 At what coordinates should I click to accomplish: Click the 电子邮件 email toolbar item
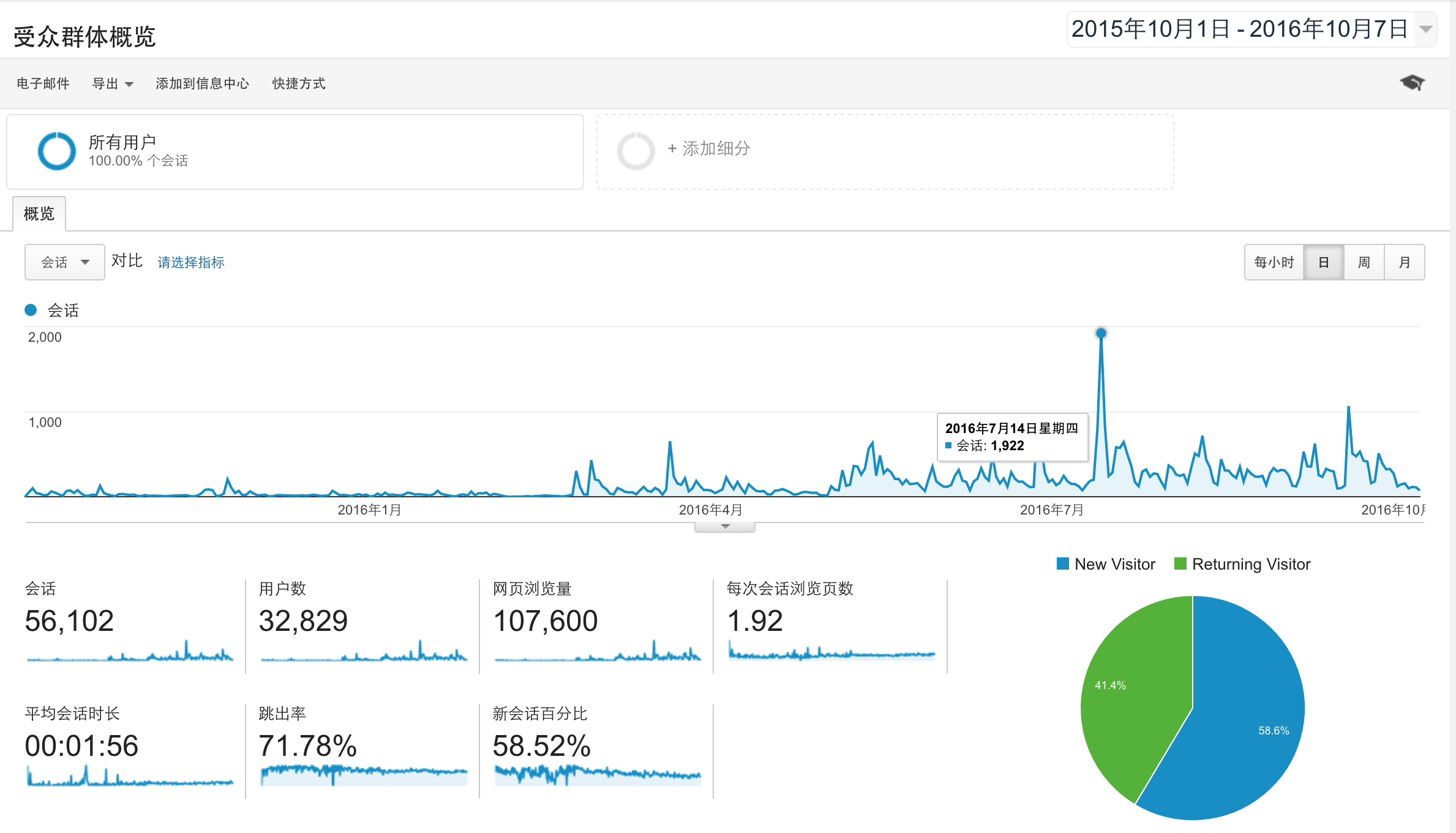click(42, 83)
